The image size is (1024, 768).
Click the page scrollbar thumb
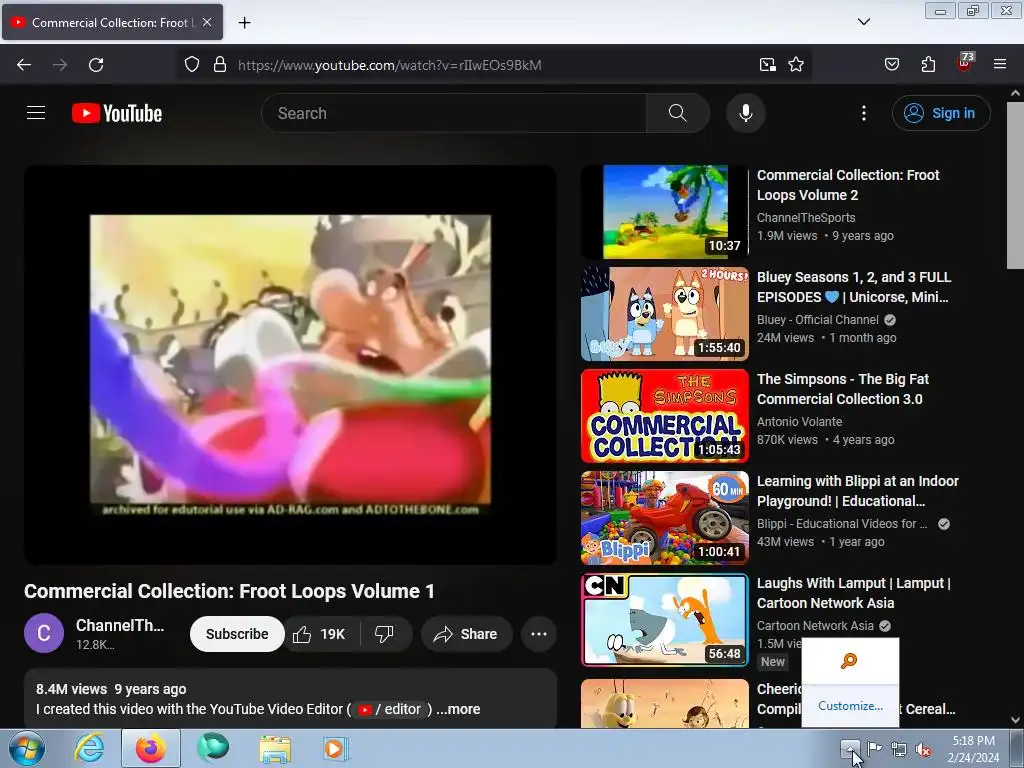click(x=1016, y=185)
